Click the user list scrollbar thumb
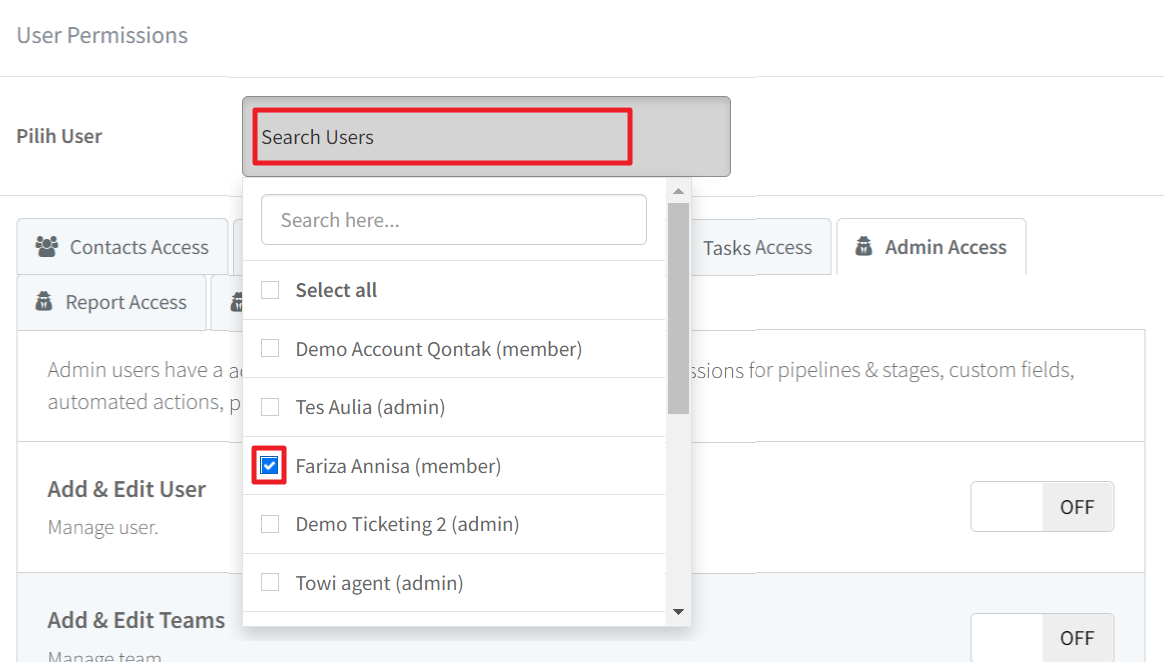Viewport: 1164px width, 662px height. pyautogui.click(x=678, y=308)
